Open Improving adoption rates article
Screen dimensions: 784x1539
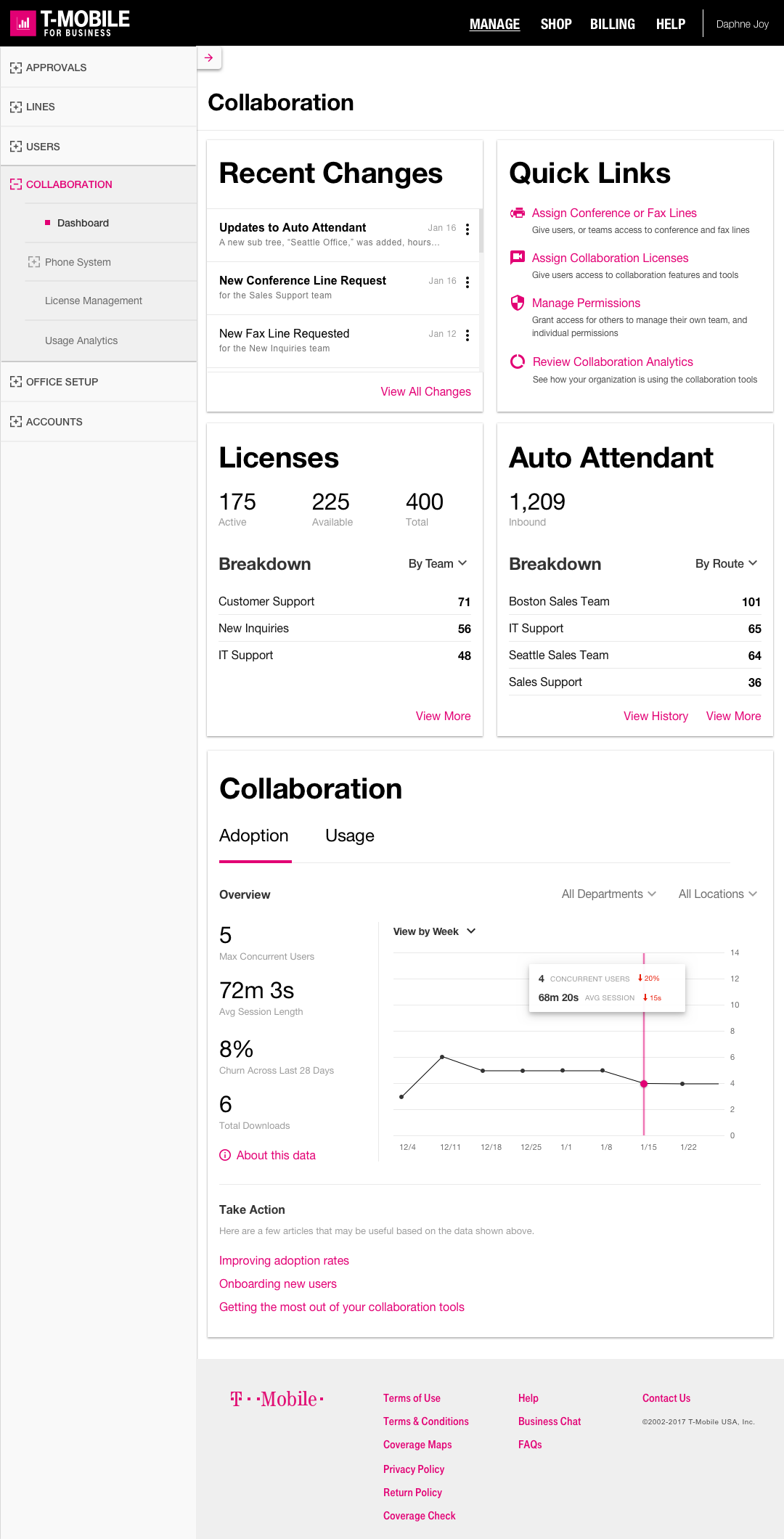(284, 1260)
